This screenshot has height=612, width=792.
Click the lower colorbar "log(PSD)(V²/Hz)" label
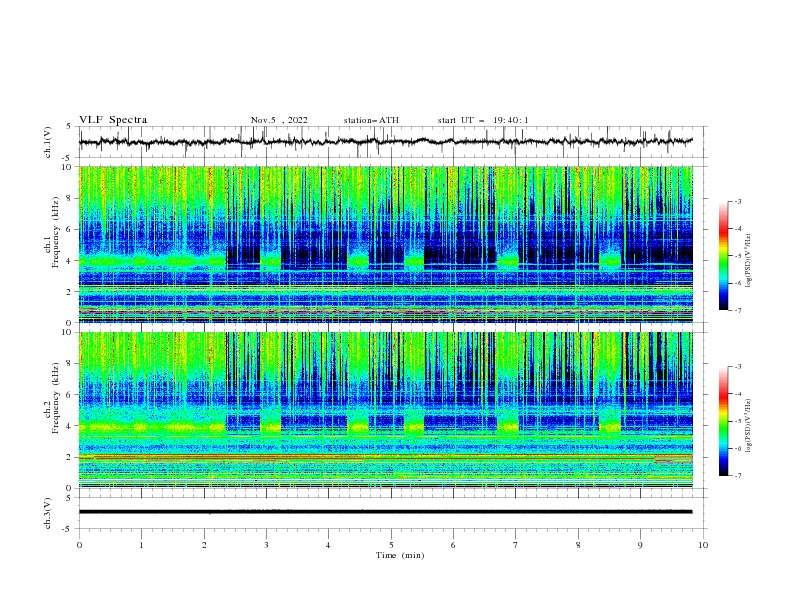pos(748,426)
